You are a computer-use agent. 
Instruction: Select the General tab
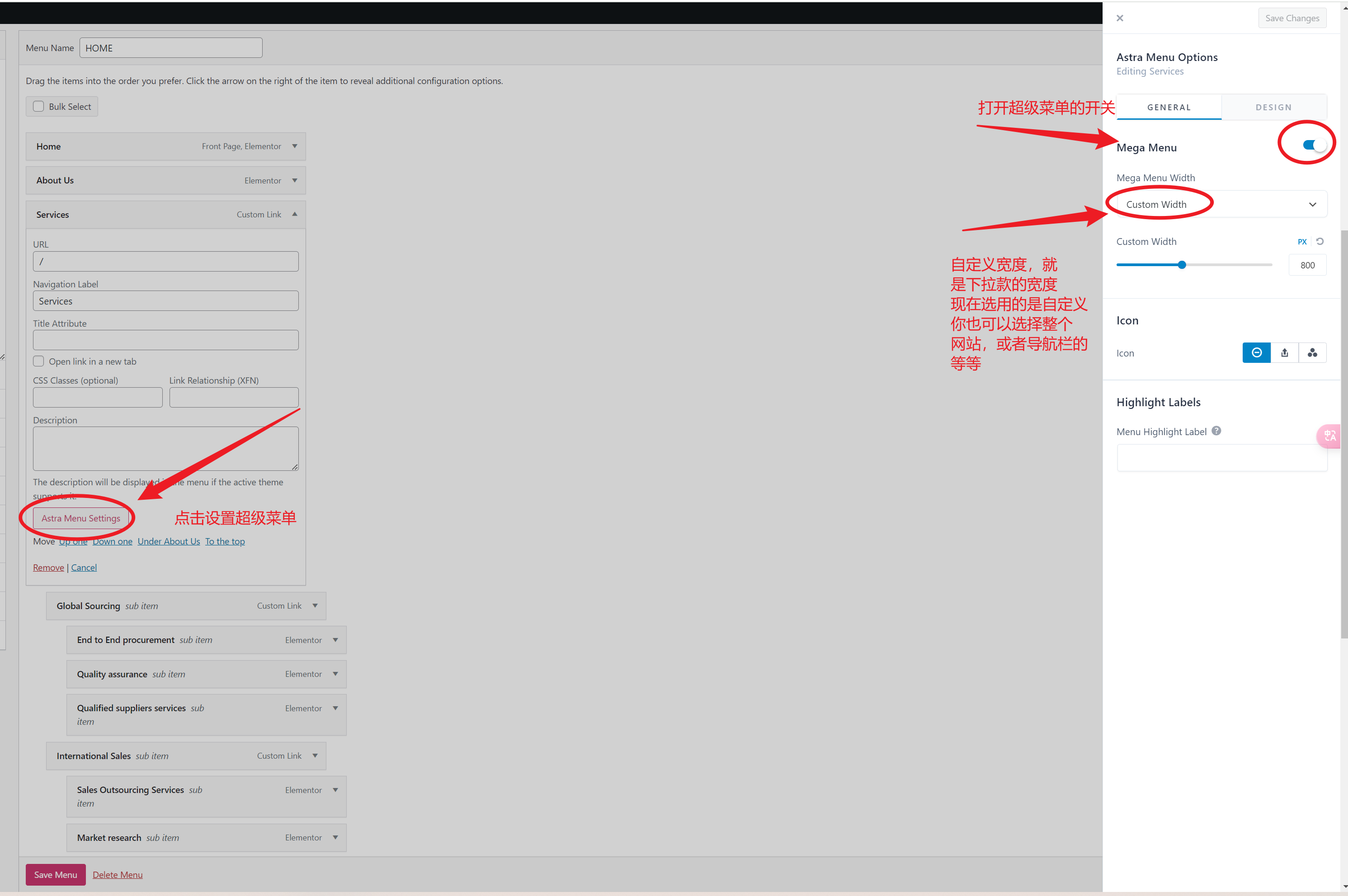(1169, 108)
